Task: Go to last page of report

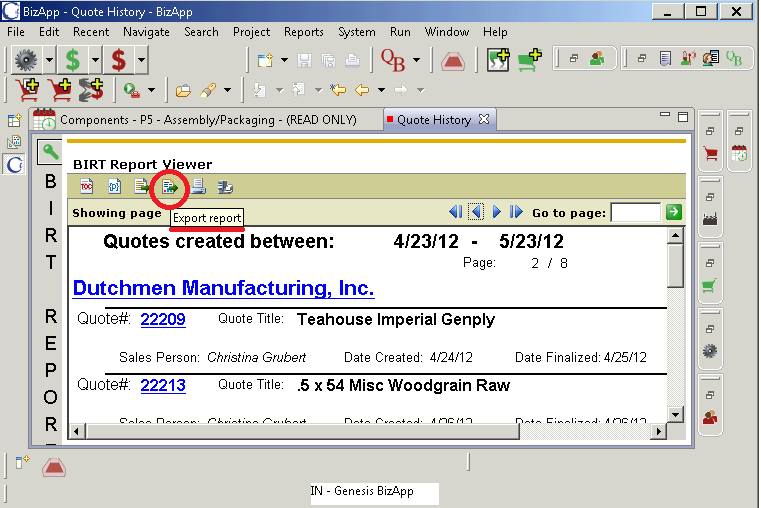Action: 516,212
